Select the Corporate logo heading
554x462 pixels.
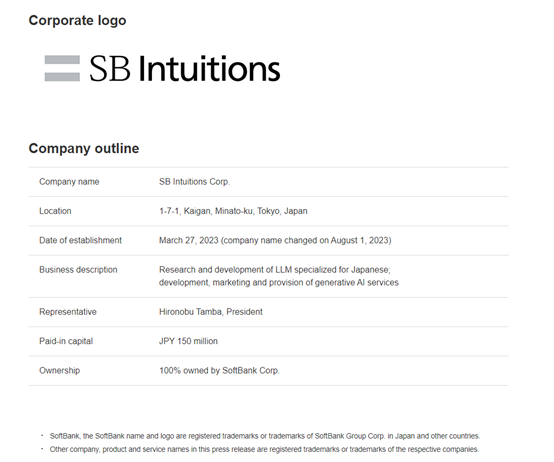click(77, 20)
